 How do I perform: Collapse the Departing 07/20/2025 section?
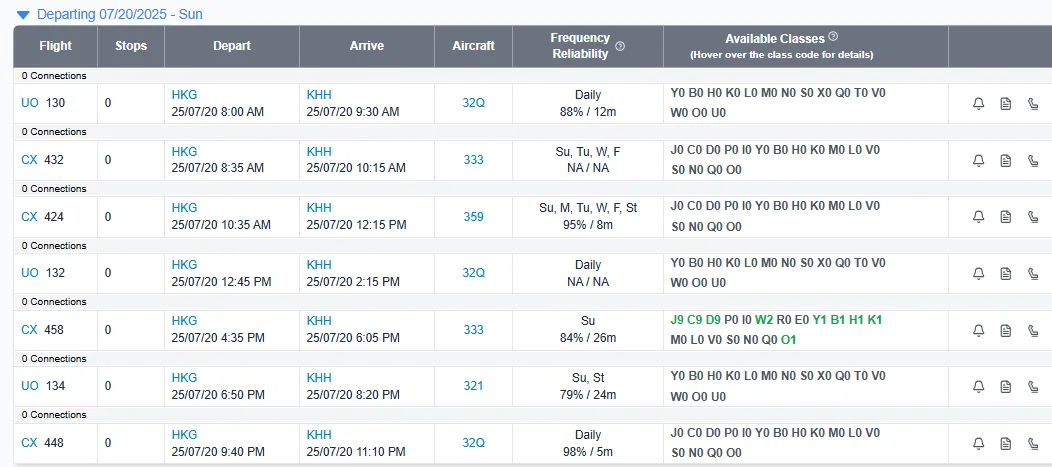23,14
